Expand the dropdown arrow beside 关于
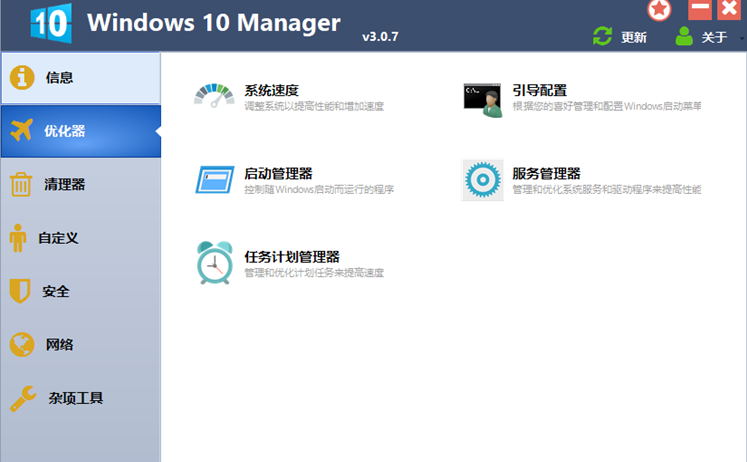Image resolution: width=747 pixels, height=462 pixels. 742,38
